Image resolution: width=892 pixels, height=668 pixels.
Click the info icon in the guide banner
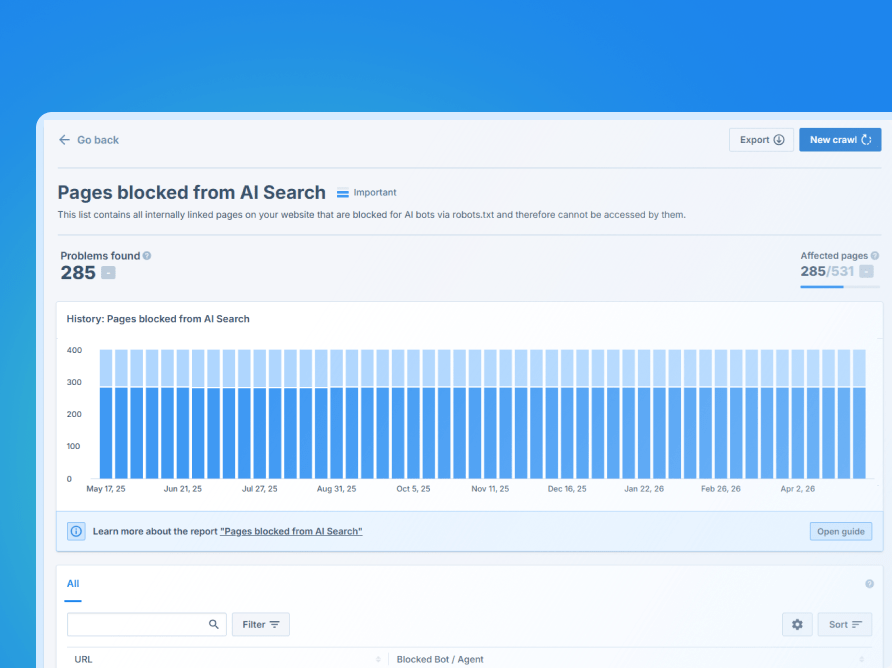(76, 531)
